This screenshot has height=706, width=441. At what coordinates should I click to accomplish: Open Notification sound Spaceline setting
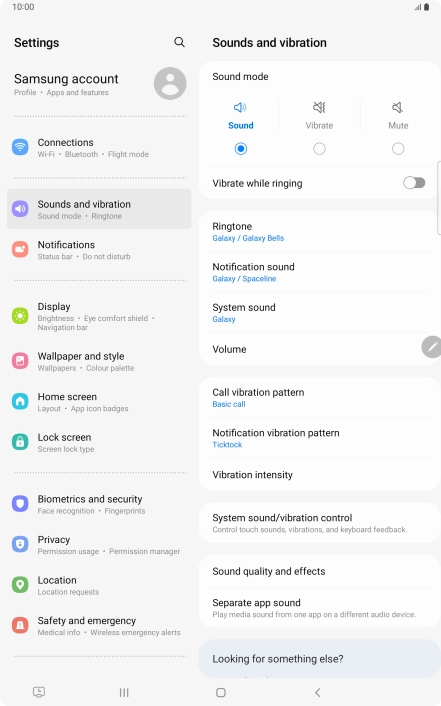point(319,272)
